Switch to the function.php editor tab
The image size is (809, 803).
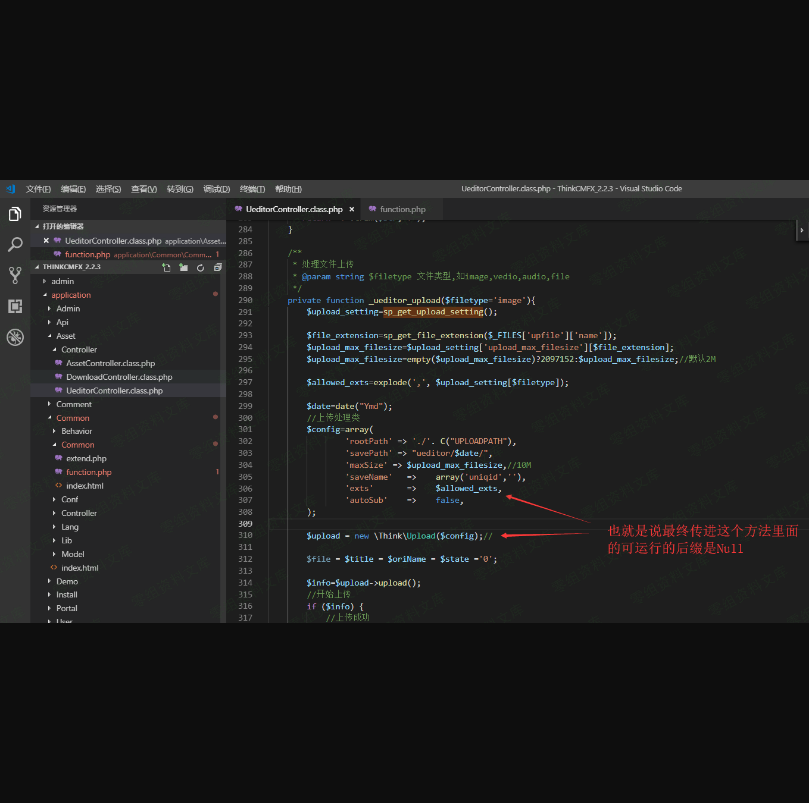tap(402, 210)
